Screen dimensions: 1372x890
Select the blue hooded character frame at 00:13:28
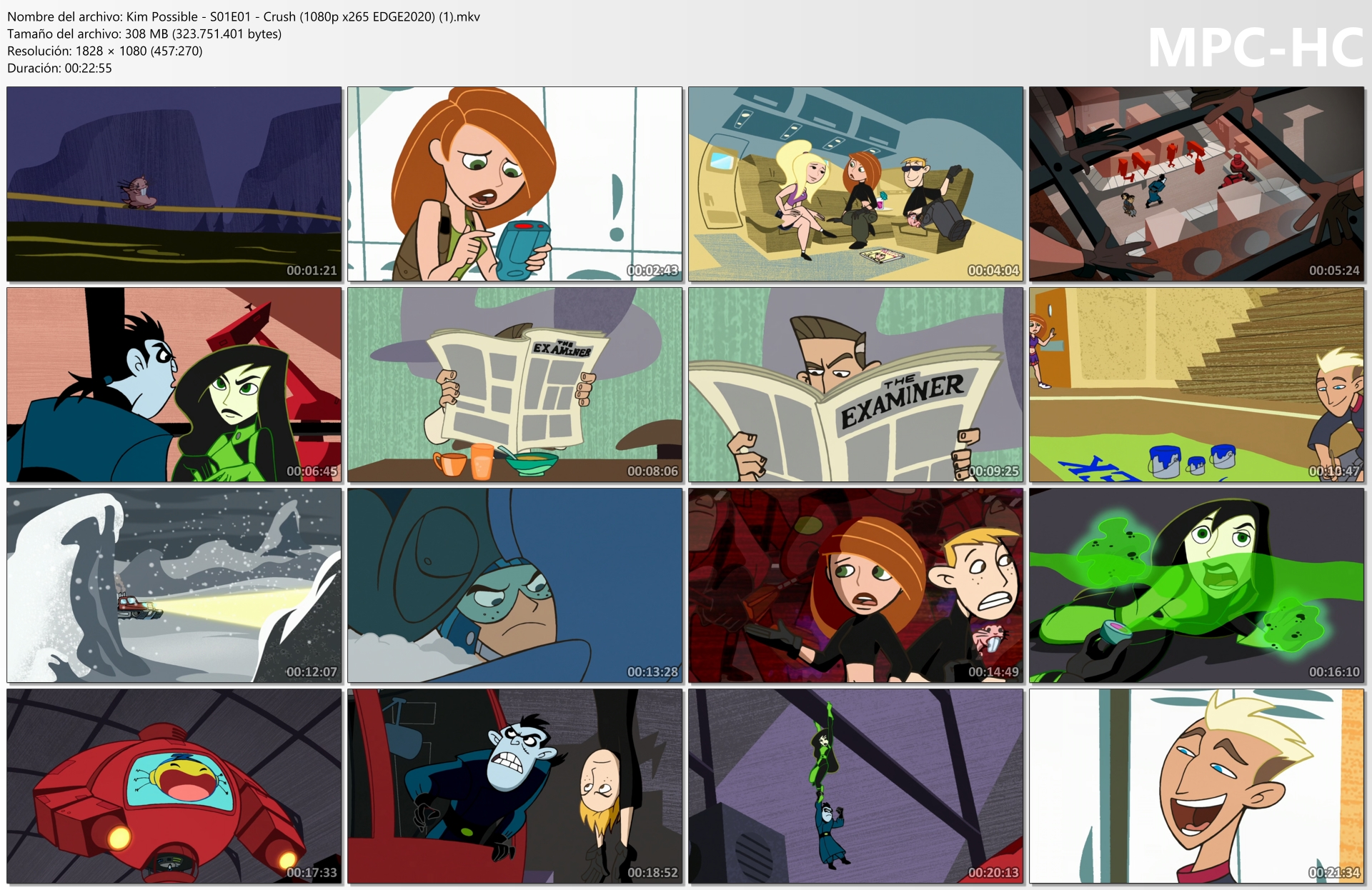click(514, 586)
